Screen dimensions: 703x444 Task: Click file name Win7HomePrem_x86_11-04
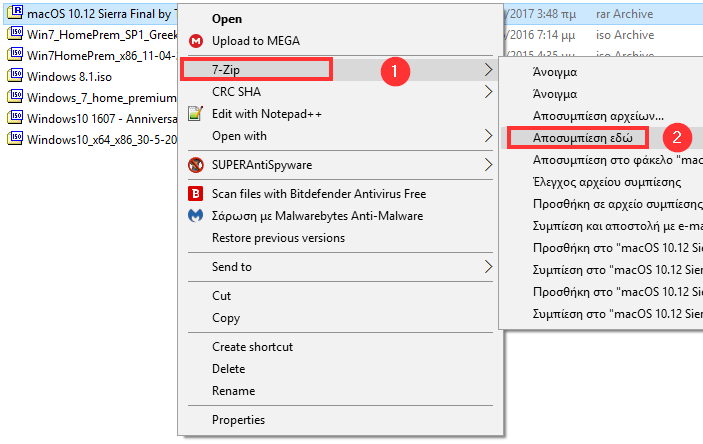click(102, 56)
